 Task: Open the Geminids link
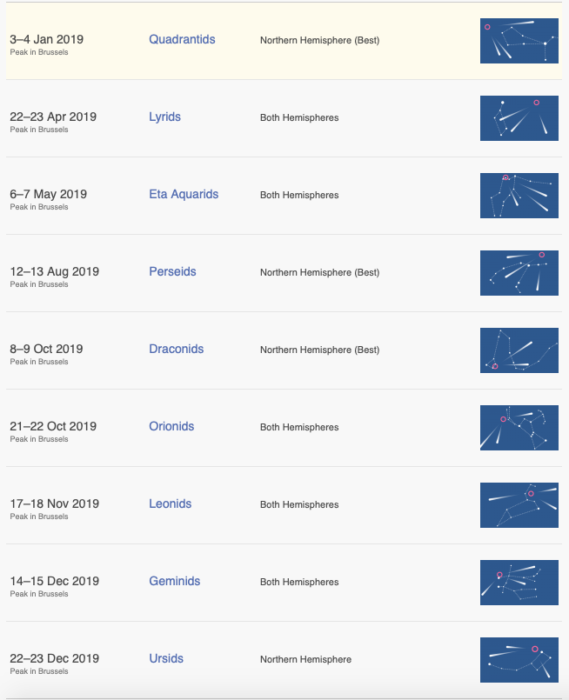pos(174,581)
